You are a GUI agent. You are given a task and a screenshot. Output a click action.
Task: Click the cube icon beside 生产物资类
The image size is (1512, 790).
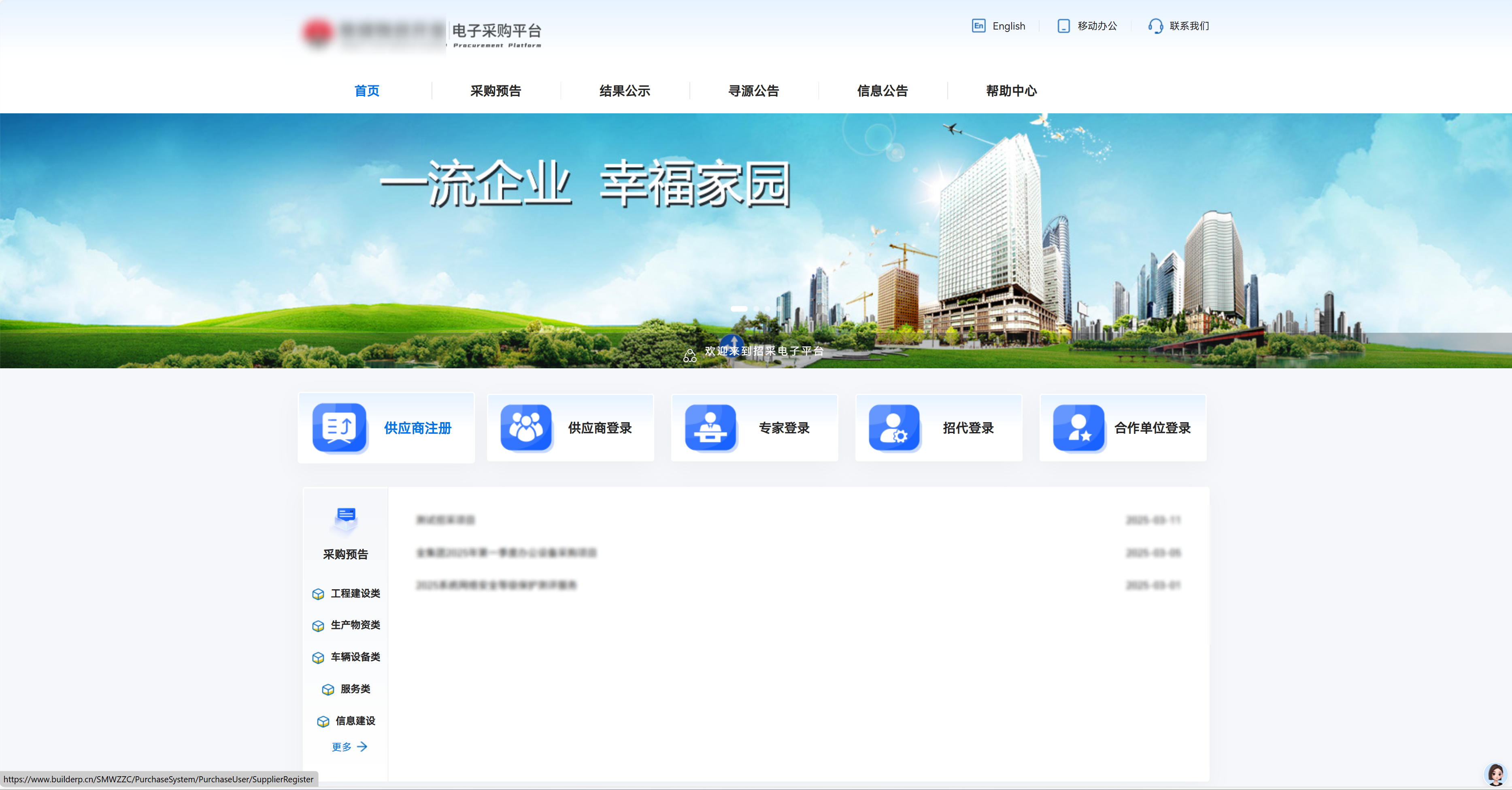pyautogui.click(x=318, y=626)
